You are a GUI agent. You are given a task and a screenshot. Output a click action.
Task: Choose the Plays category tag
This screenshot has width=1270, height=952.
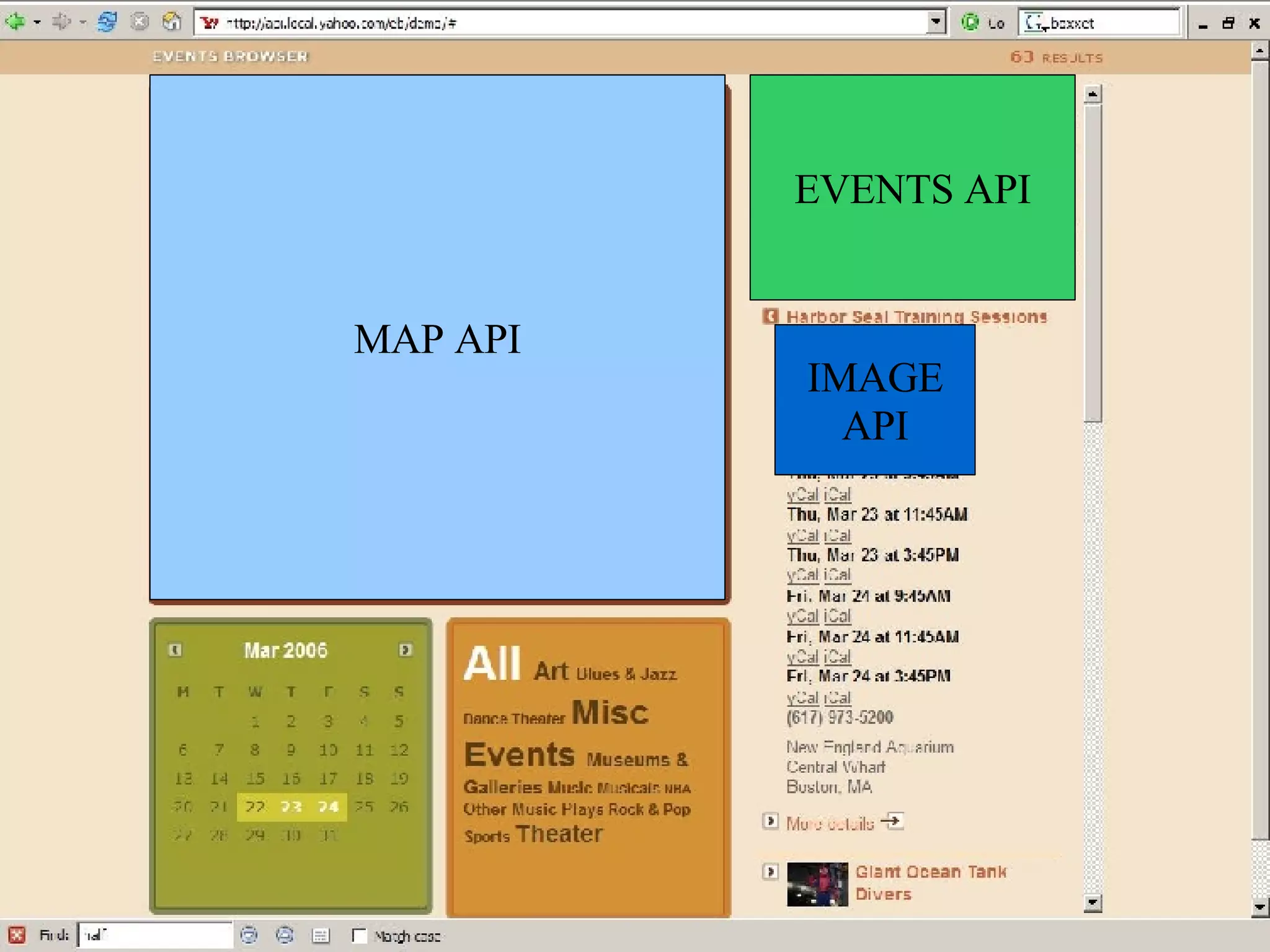[582, 809]
